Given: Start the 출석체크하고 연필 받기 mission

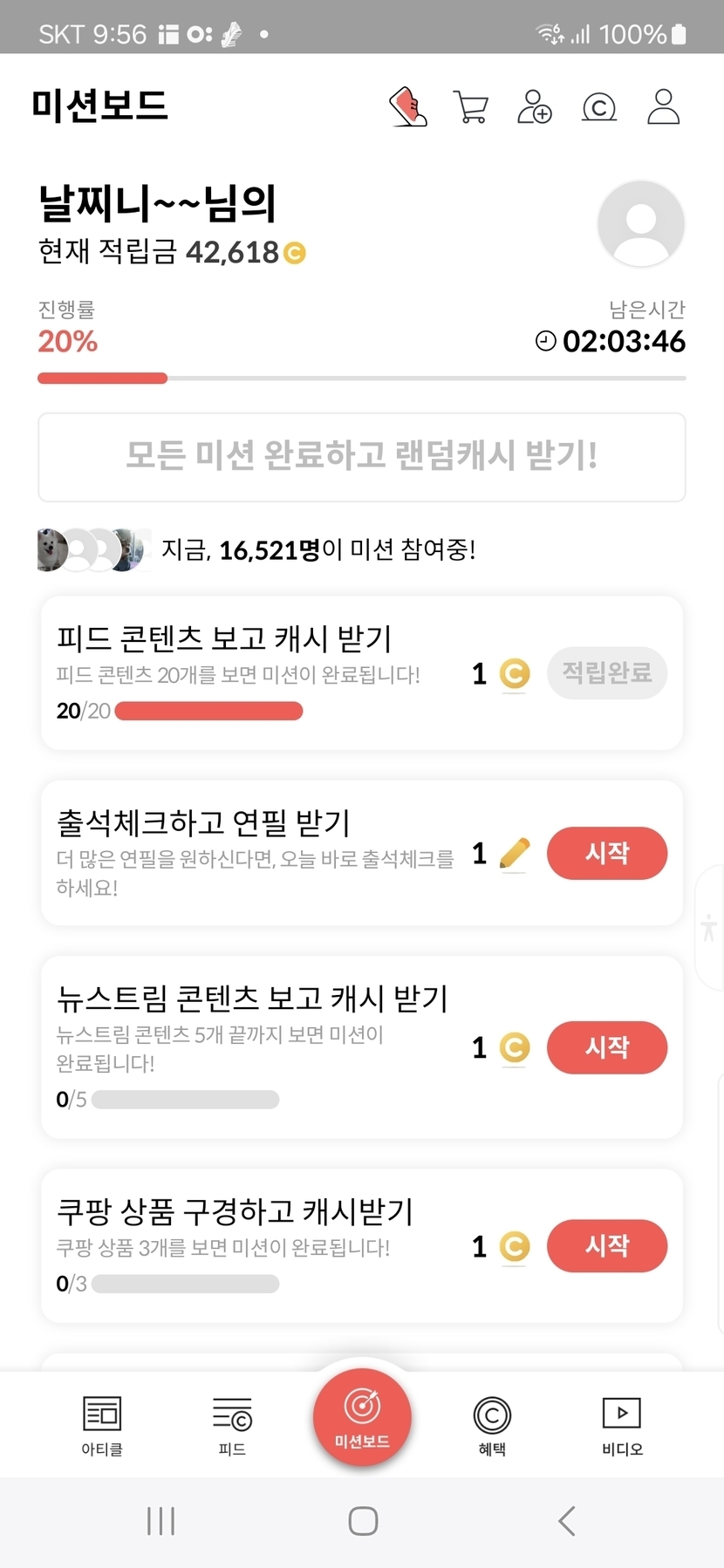Looking at the screenshot, I should point(606,853).
